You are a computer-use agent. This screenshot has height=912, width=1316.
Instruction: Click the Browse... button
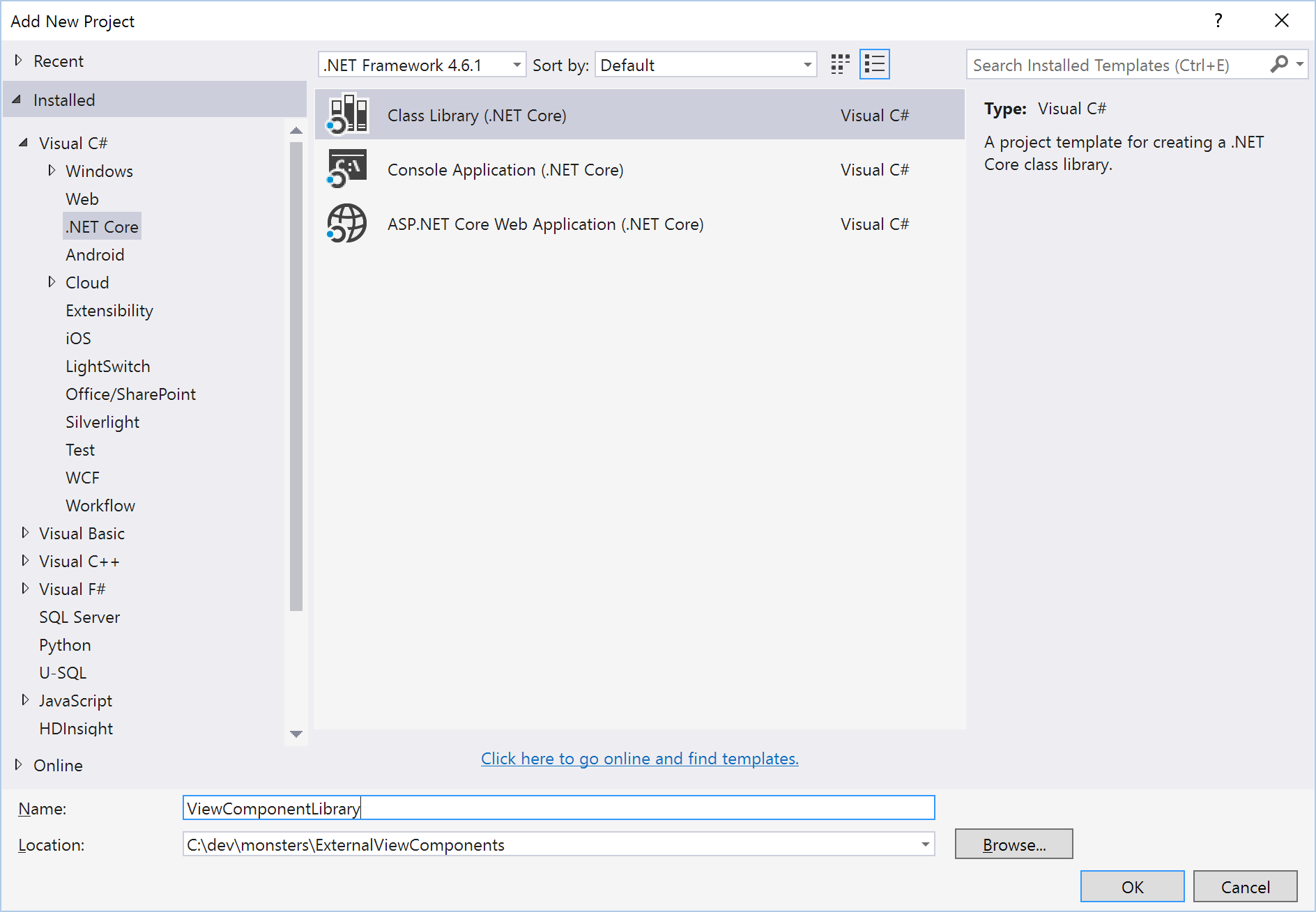(1013, 844)
